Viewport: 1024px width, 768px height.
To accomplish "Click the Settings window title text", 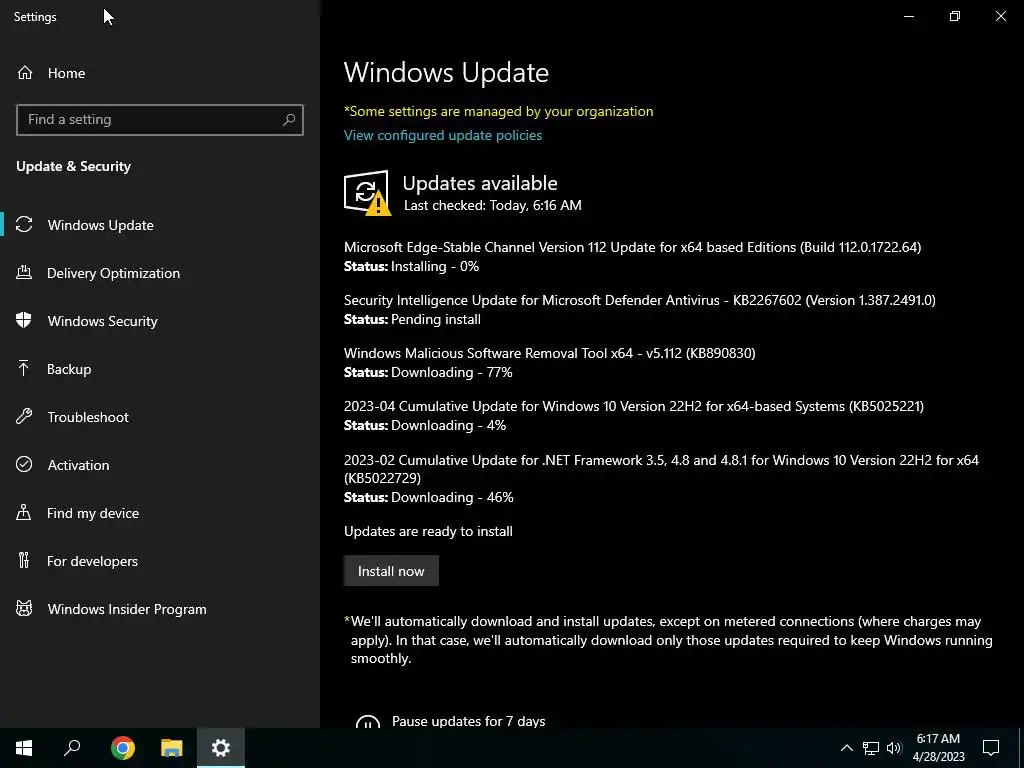I will tap(35, 16).
